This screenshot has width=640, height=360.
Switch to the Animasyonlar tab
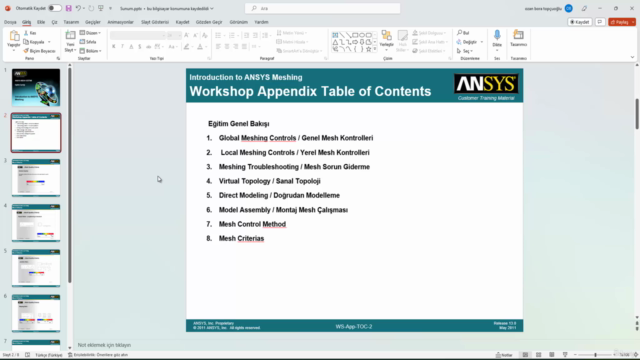point(120,22)
